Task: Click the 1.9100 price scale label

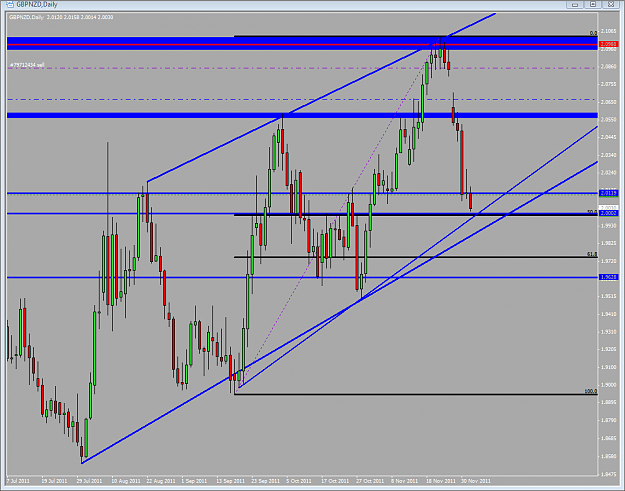Action: point(609,367)
